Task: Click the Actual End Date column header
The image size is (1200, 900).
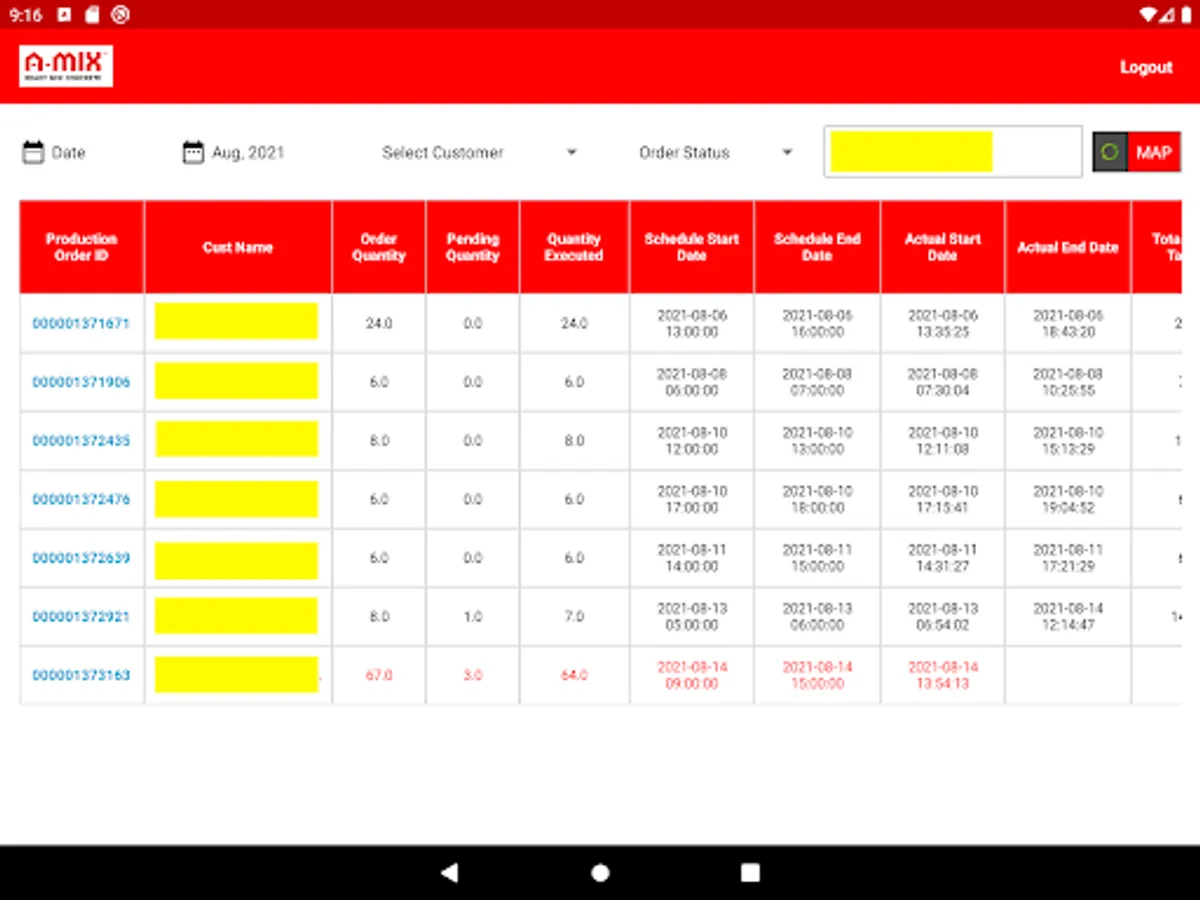Action: 1068,247
